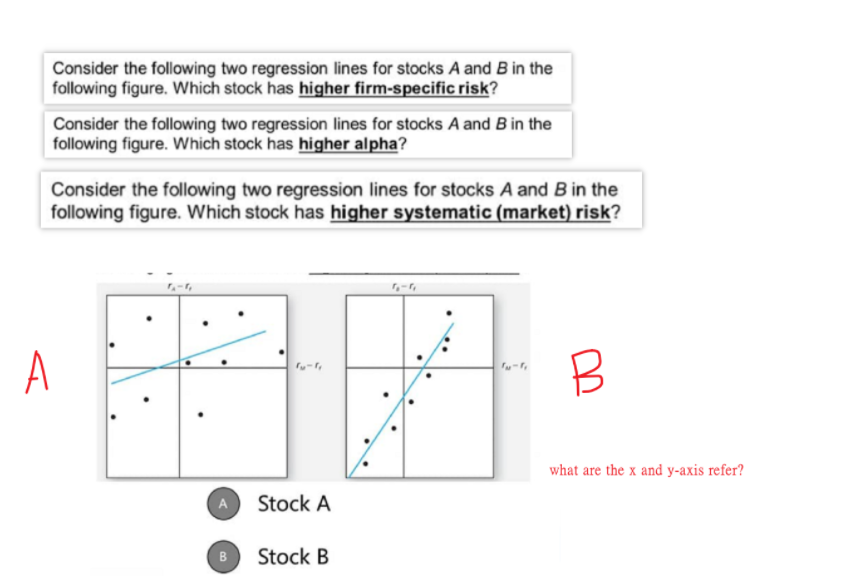This screenshot has width=849, height=585.
Task: Select the circled A option icon
Action: (222, 504)
